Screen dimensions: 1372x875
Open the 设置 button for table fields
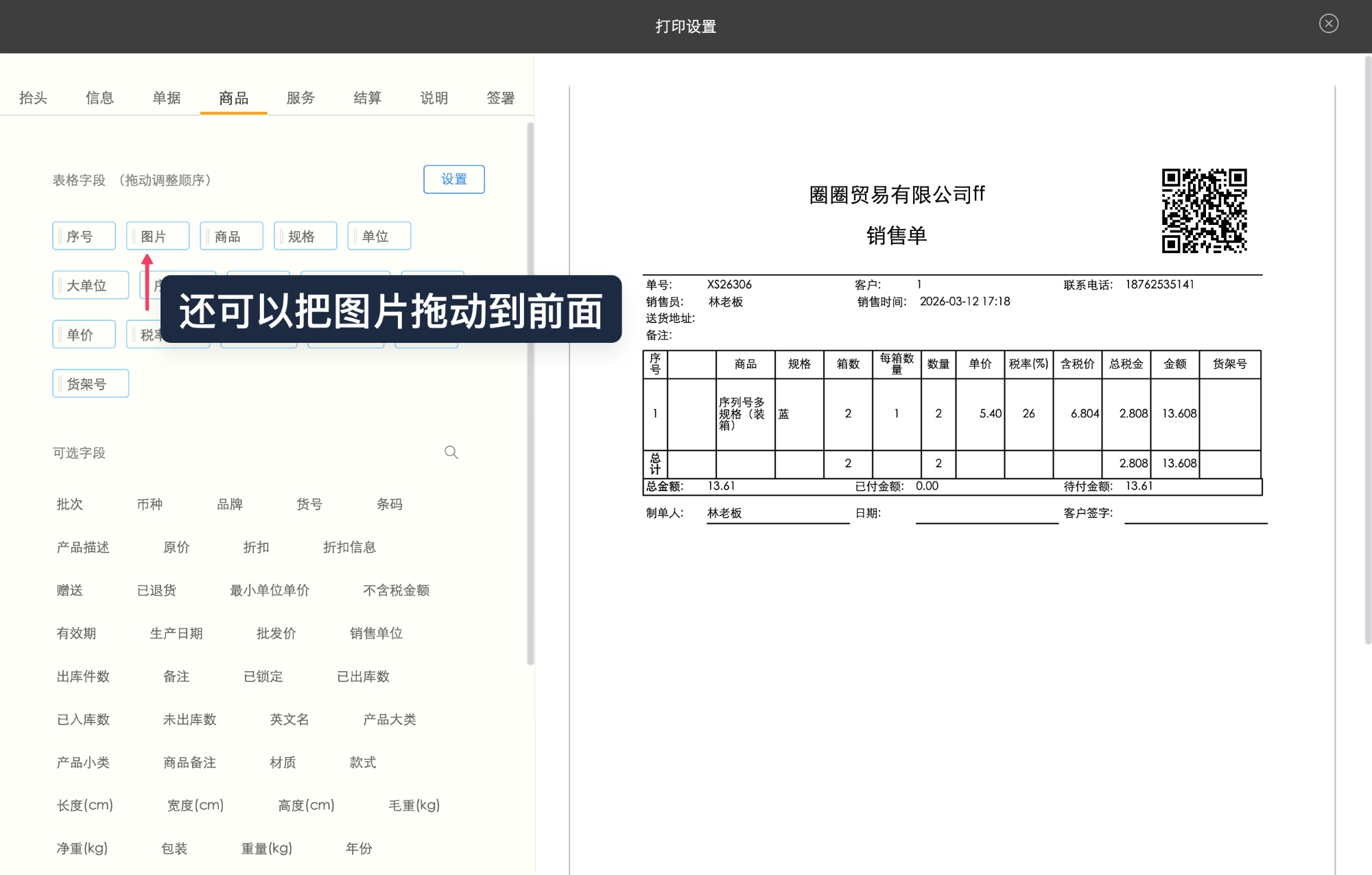tap(453, 179)
